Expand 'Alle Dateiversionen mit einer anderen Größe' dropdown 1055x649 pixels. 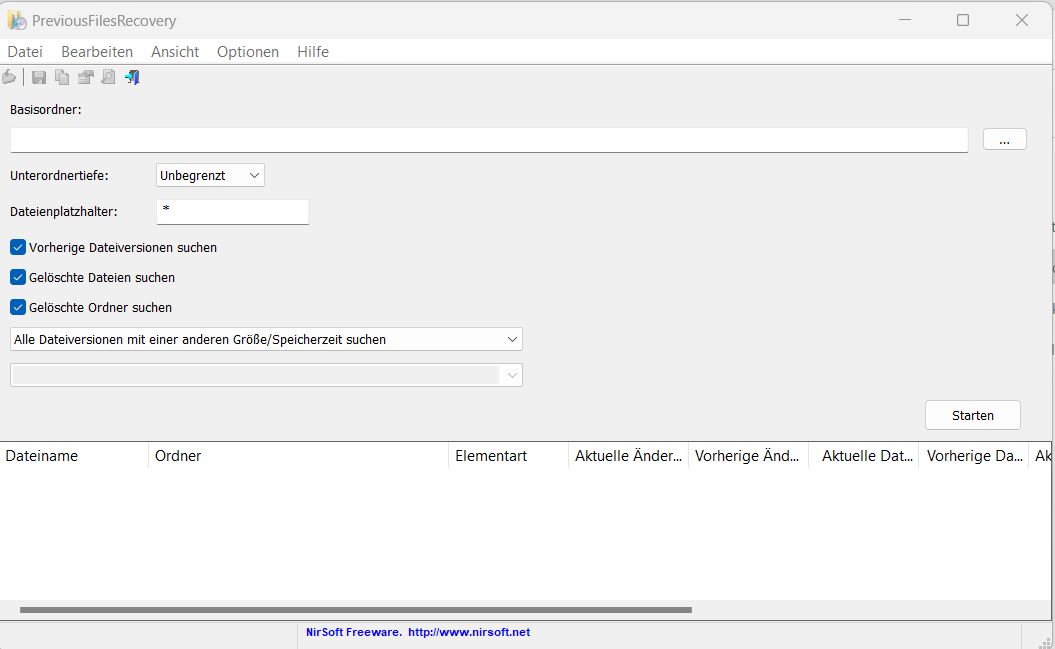[x=266, y=340]
